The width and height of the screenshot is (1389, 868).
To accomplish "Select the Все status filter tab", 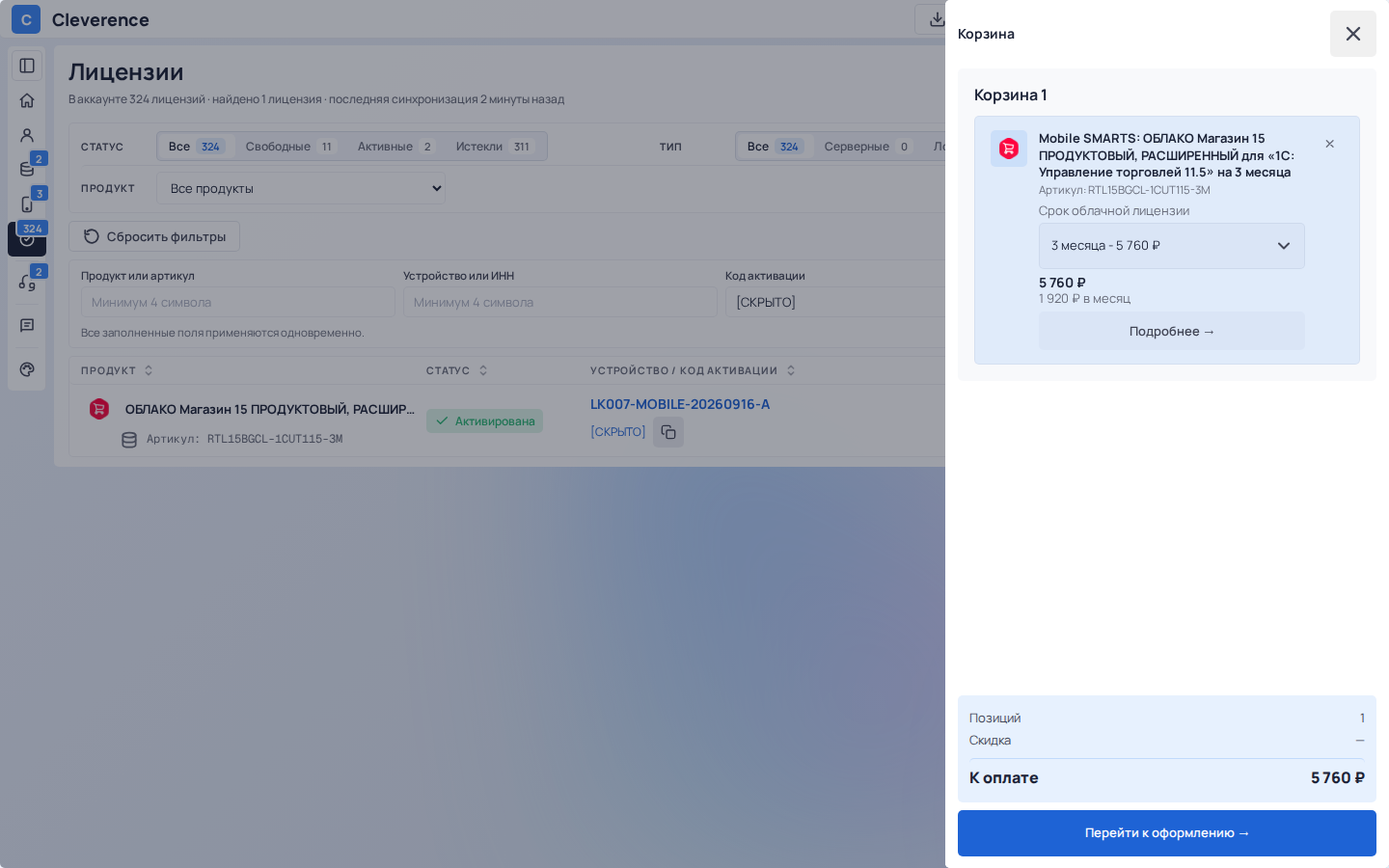I will (x=196, y=147).
